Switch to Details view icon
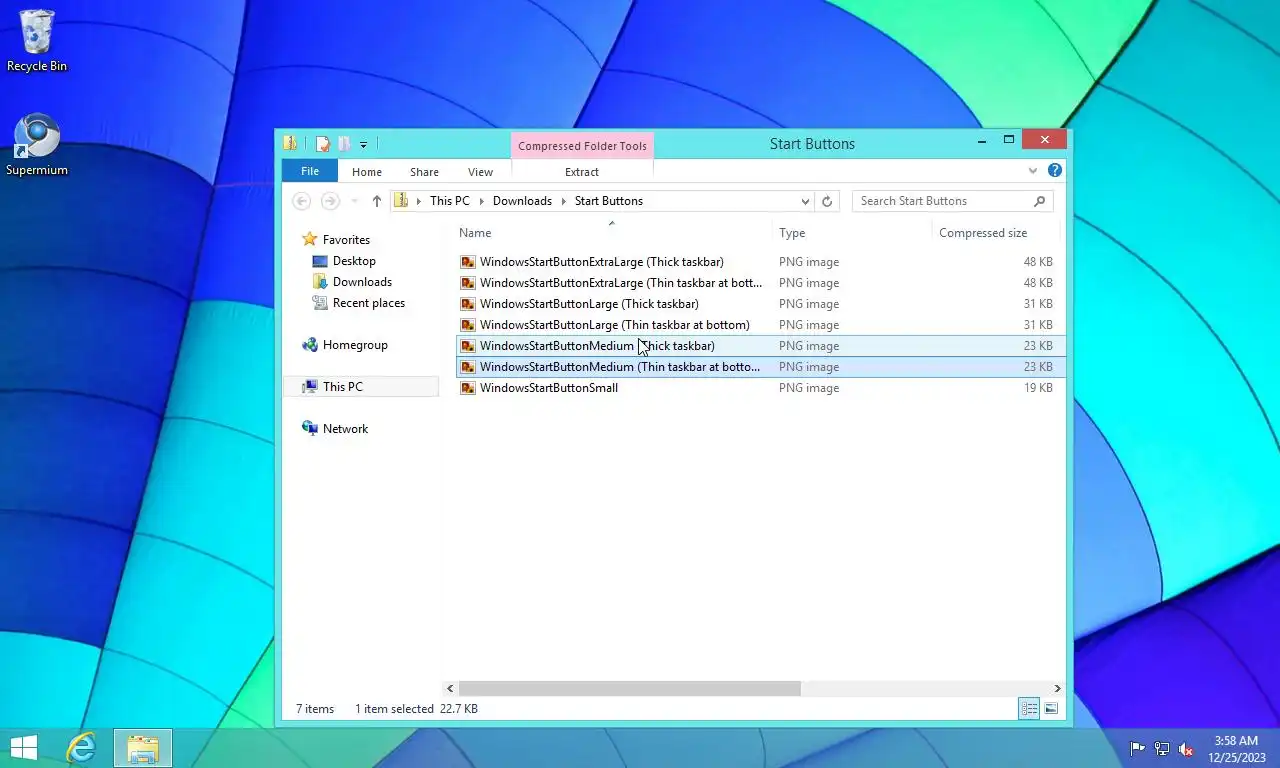 click(1029, 709)
